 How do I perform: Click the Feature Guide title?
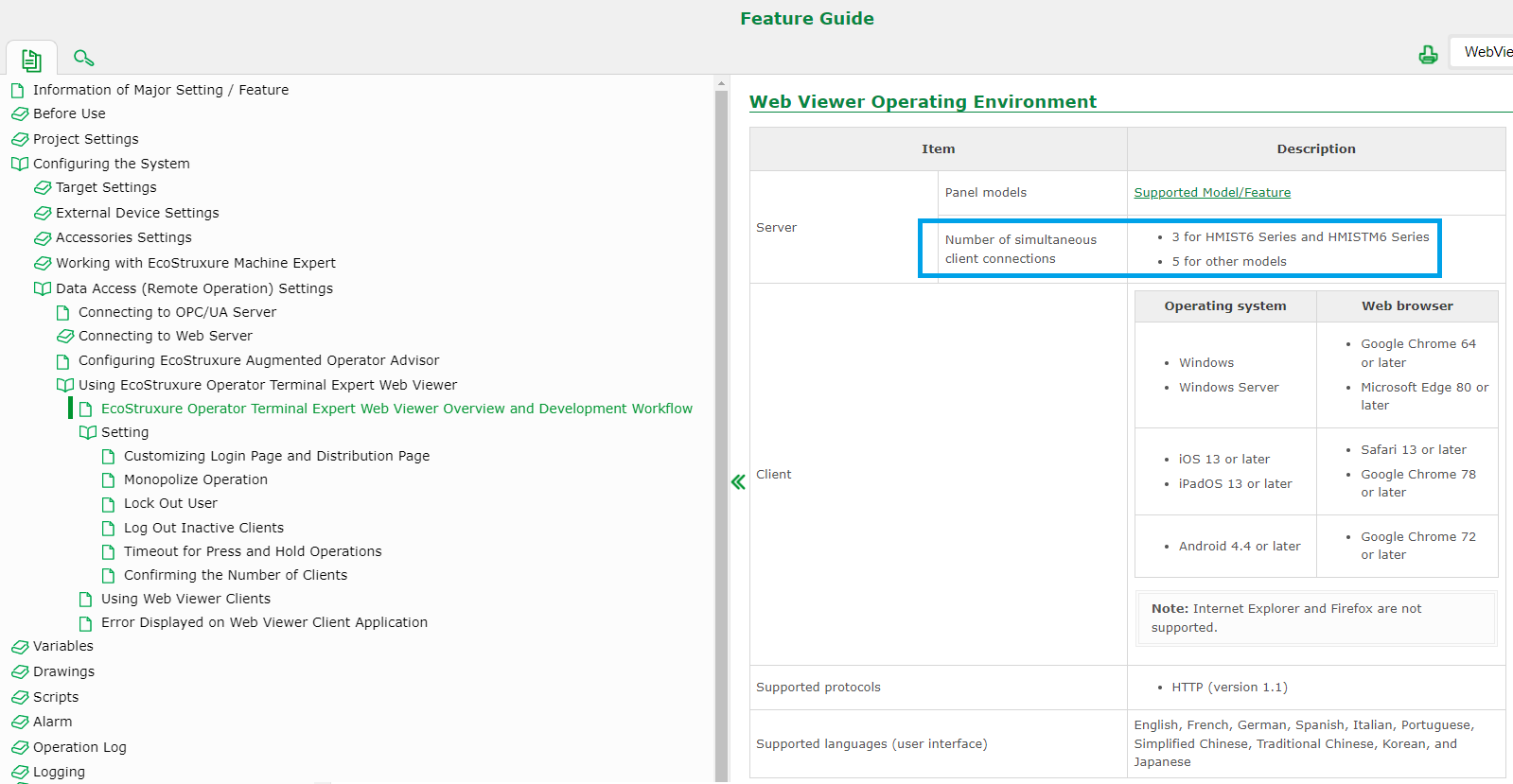807,18
